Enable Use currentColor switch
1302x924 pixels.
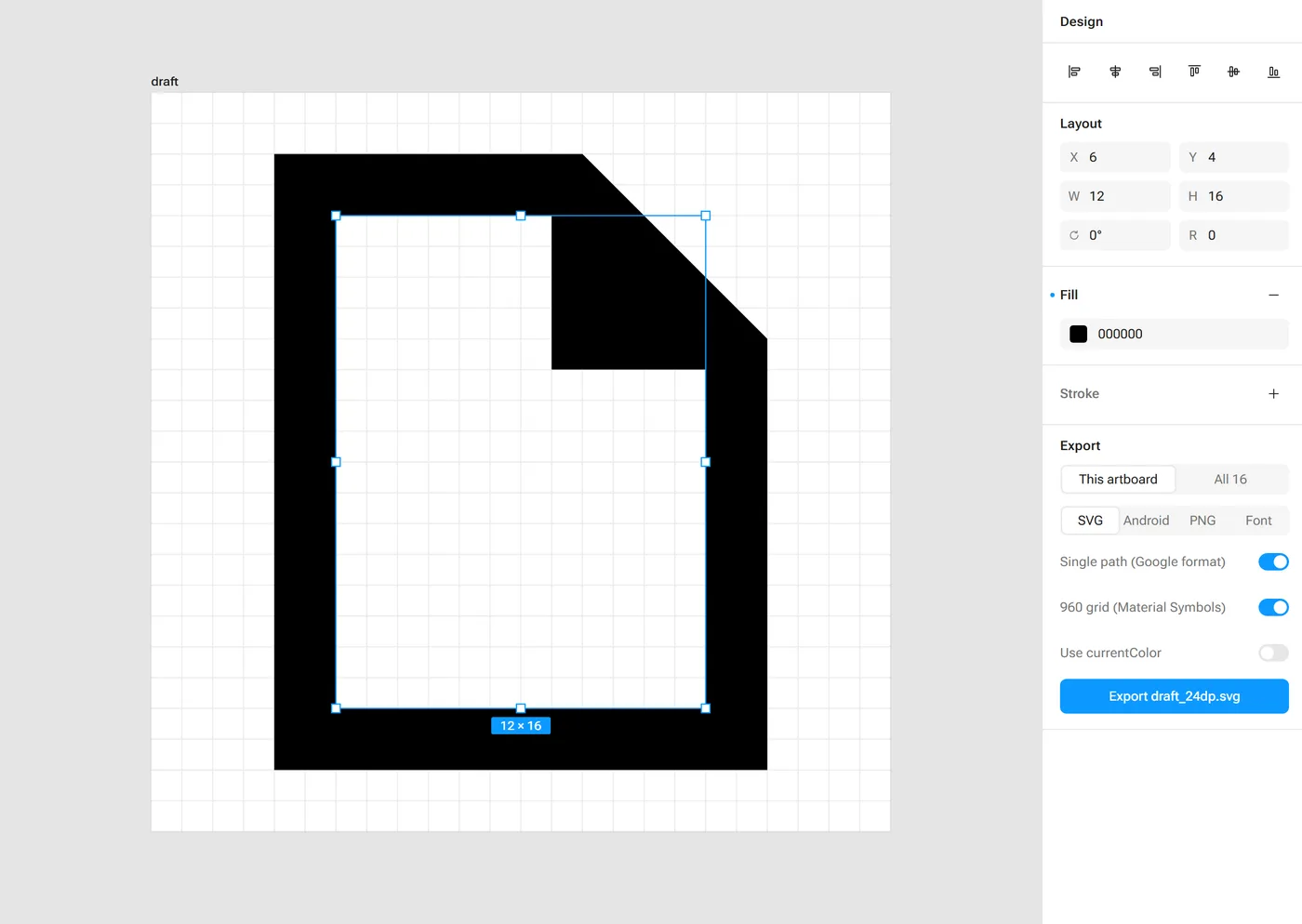click(x=1273, y=653)
